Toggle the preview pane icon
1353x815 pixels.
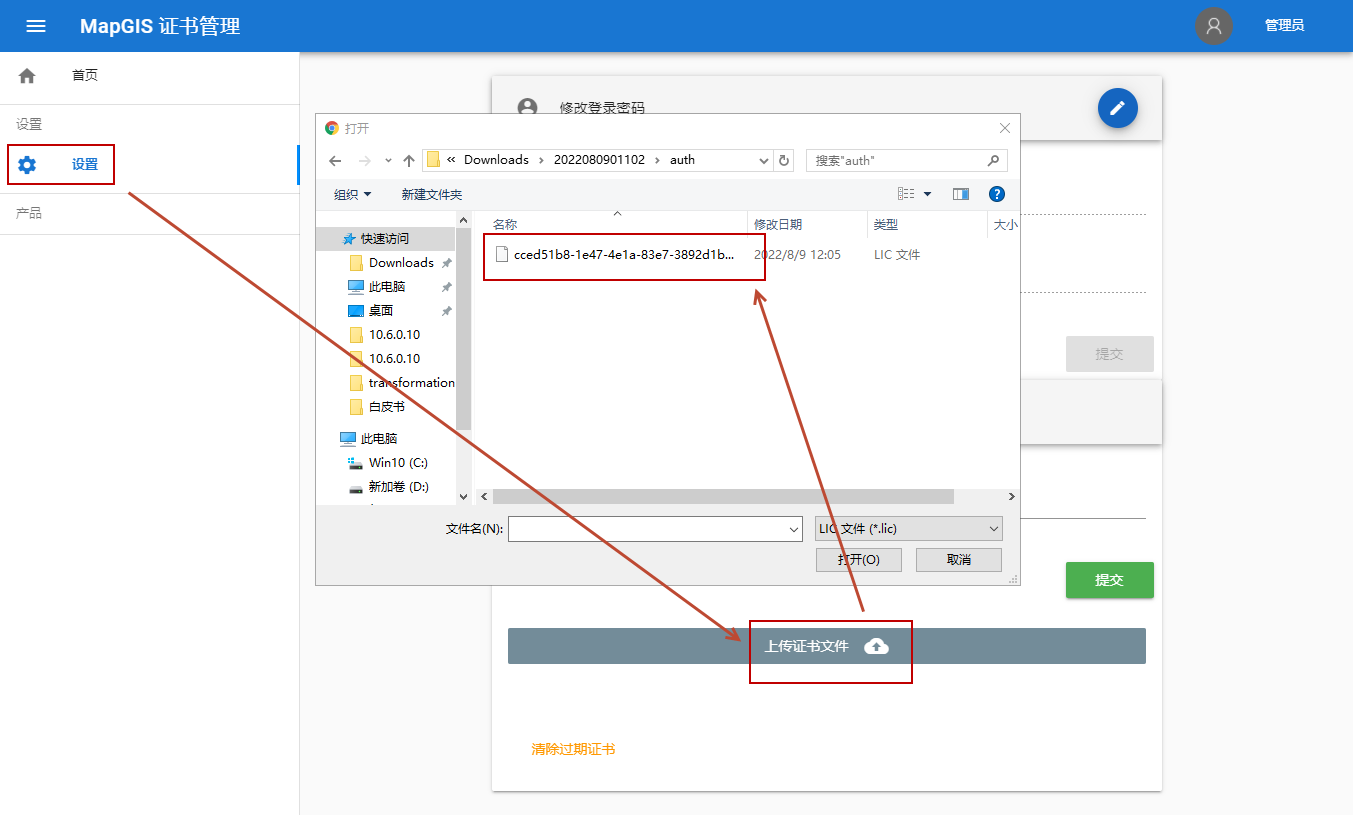pyautogui.click(x=961, y=194)
